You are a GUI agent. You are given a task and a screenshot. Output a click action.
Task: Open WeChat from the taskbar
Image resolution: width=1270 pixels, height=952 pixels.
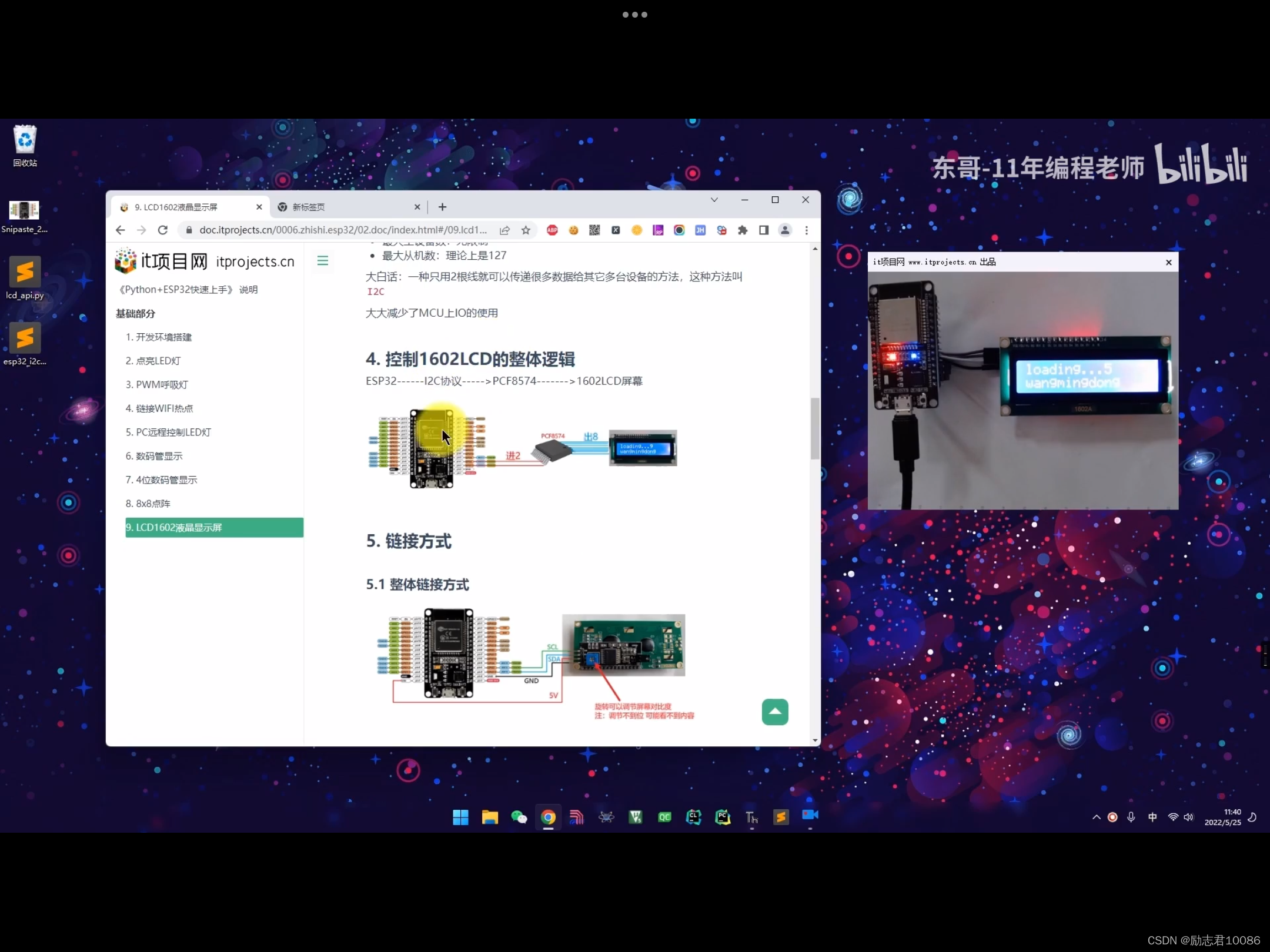coord(519,817)
